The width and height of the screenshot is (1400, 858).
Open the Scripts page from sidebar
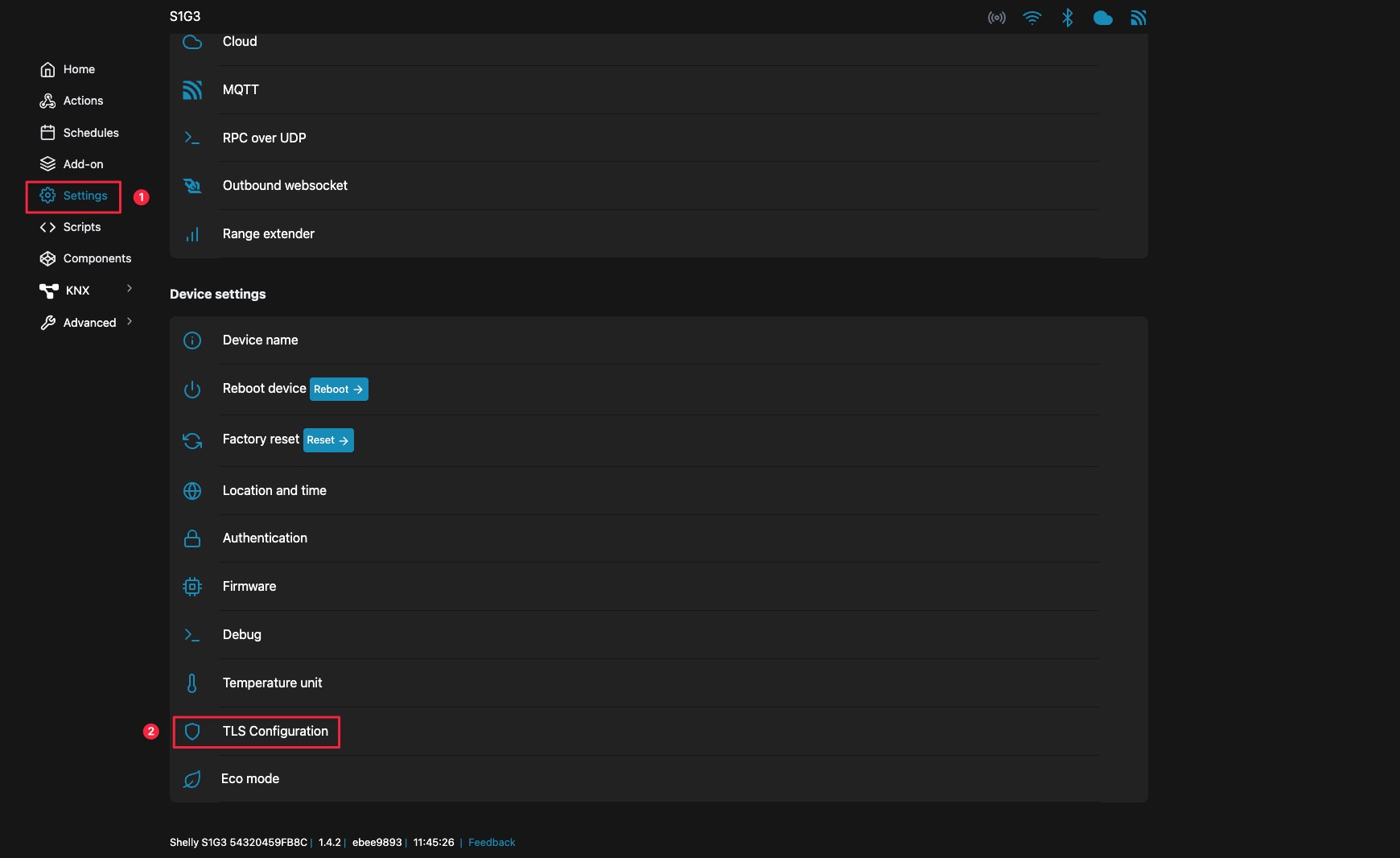pyautogui.click(x=81, y=227)
